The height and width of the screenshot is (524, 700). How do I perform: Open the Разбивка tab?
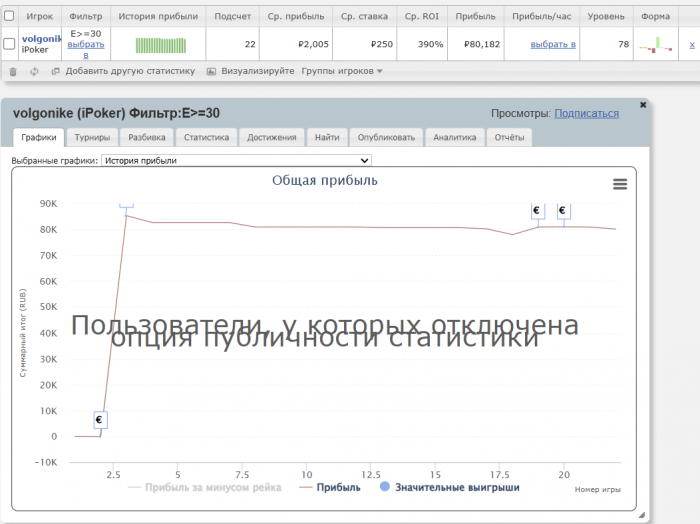point(147,137)
